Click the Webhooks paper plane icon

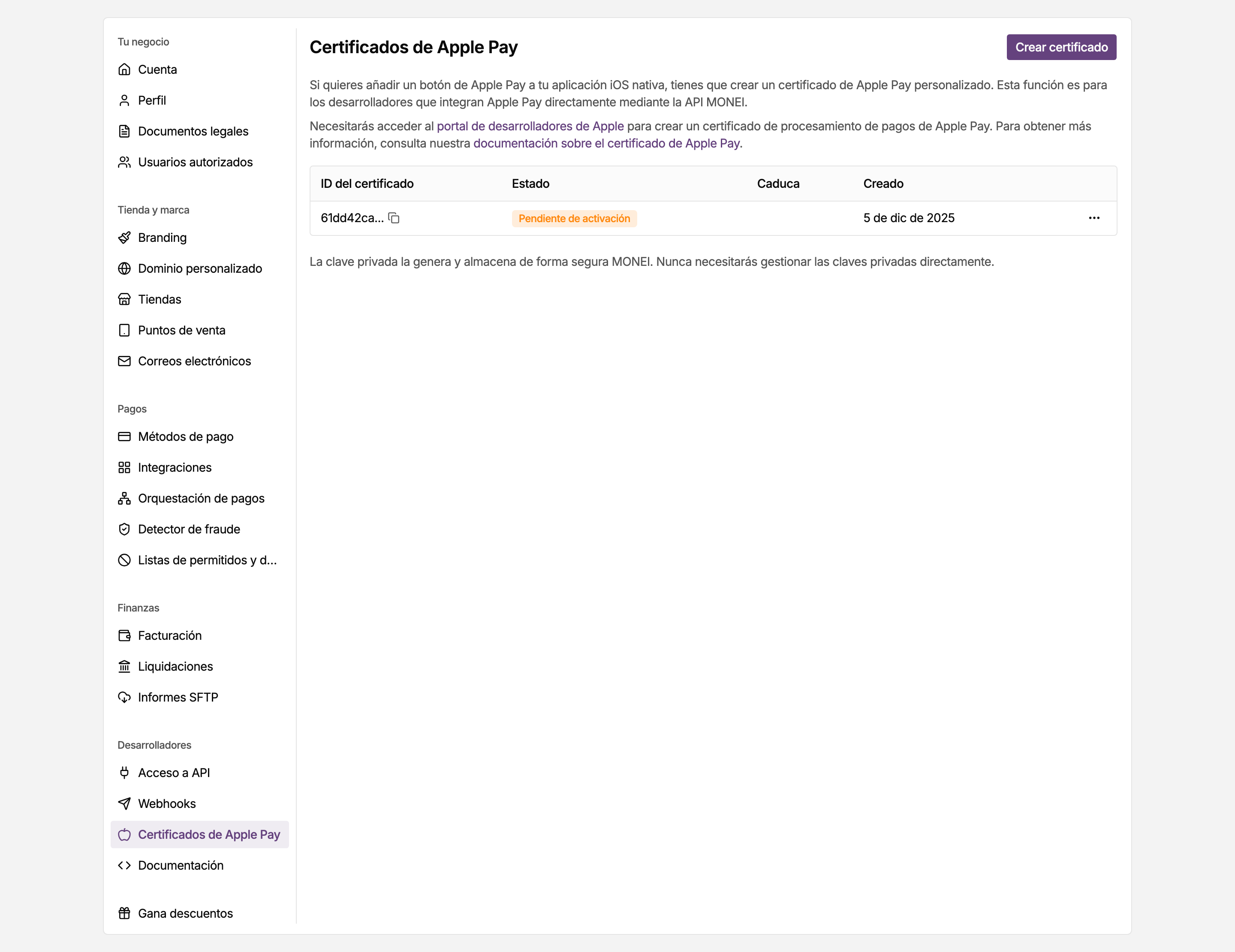point(124,803)
